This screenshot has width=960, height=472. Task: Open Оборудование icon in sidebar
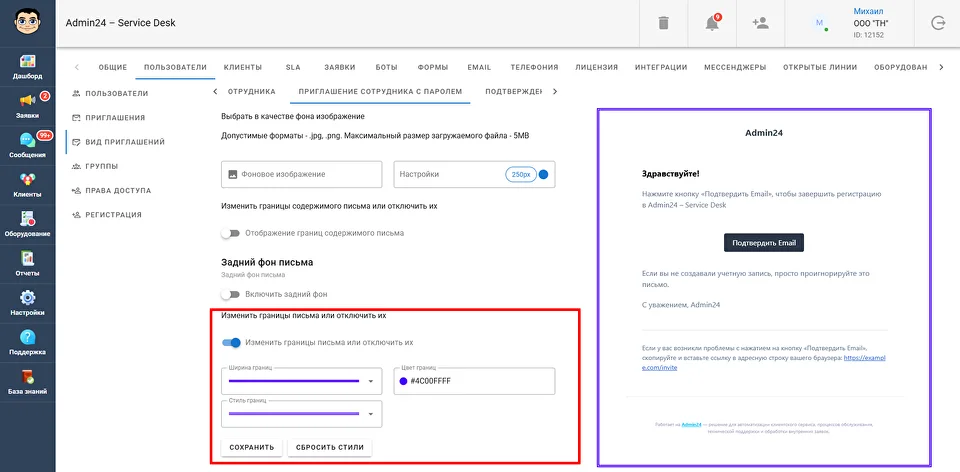[28, 219]
